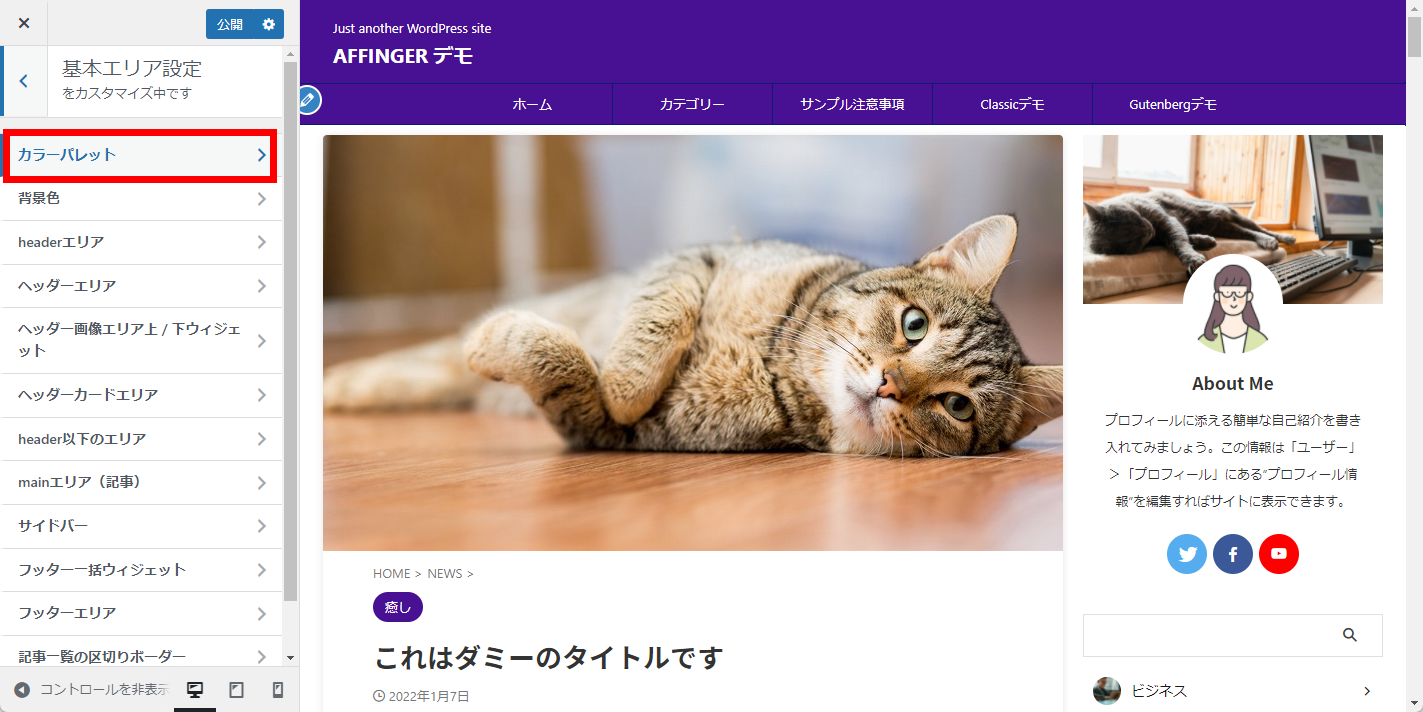Switch to mobile preview icon
Image resolution: width=1423 pixels, height=712 pixels.
point(278,690)
